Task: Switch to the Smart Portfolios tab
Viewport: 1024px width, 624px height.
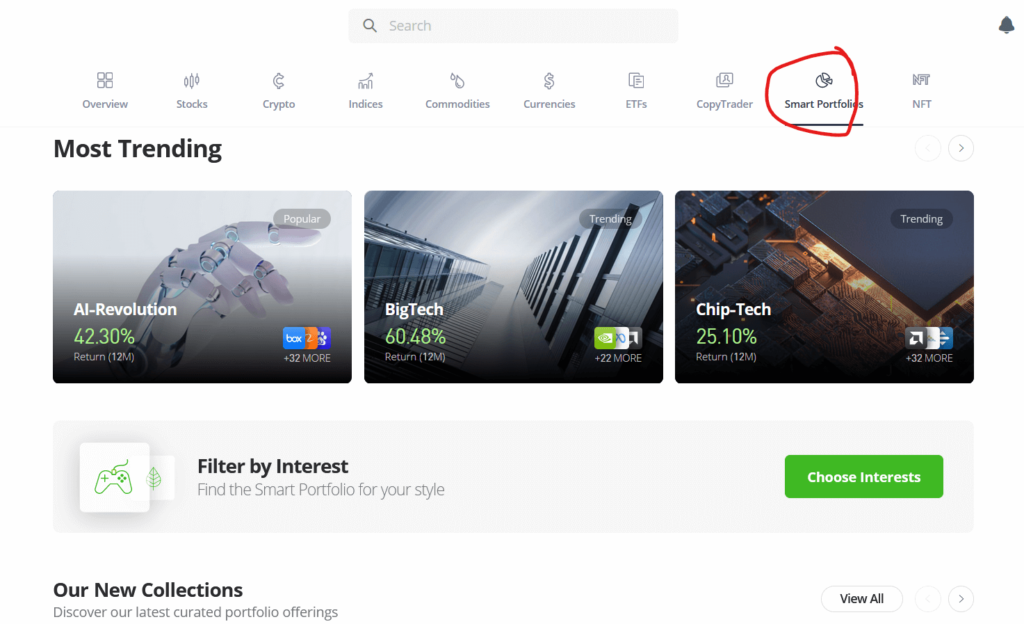Action: tap(822, 90)
